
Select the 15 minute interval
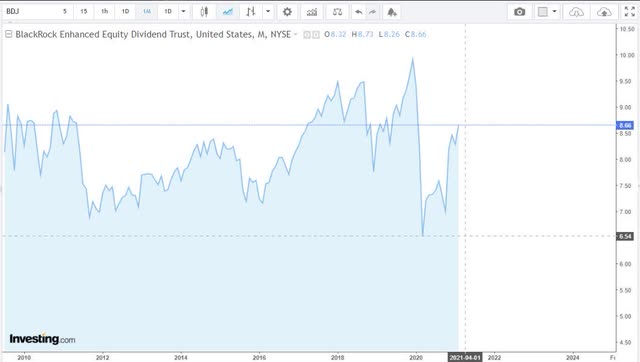click(x=84, y=11)
